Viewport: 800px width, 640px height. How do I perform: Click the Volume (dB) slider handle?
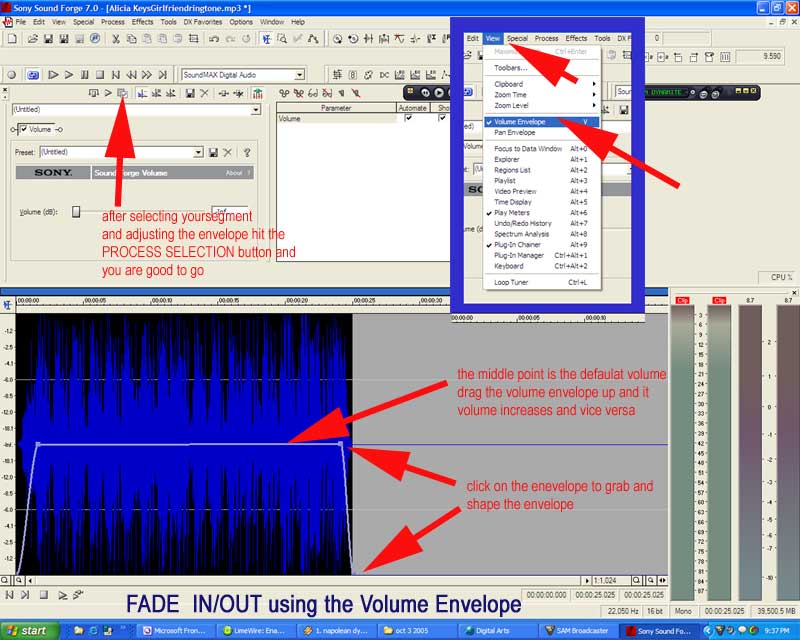pyautogui.click(x=76, y=211)
